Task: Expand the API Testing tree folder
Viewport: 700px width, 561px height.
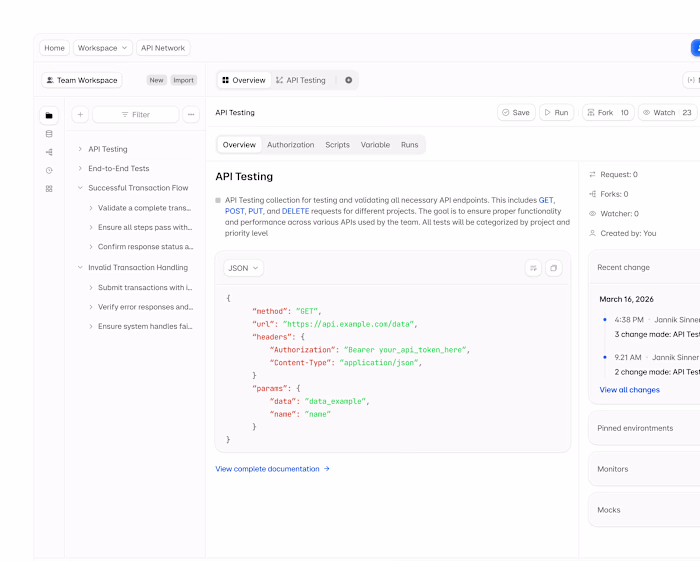Action: [x=80, y=149]
